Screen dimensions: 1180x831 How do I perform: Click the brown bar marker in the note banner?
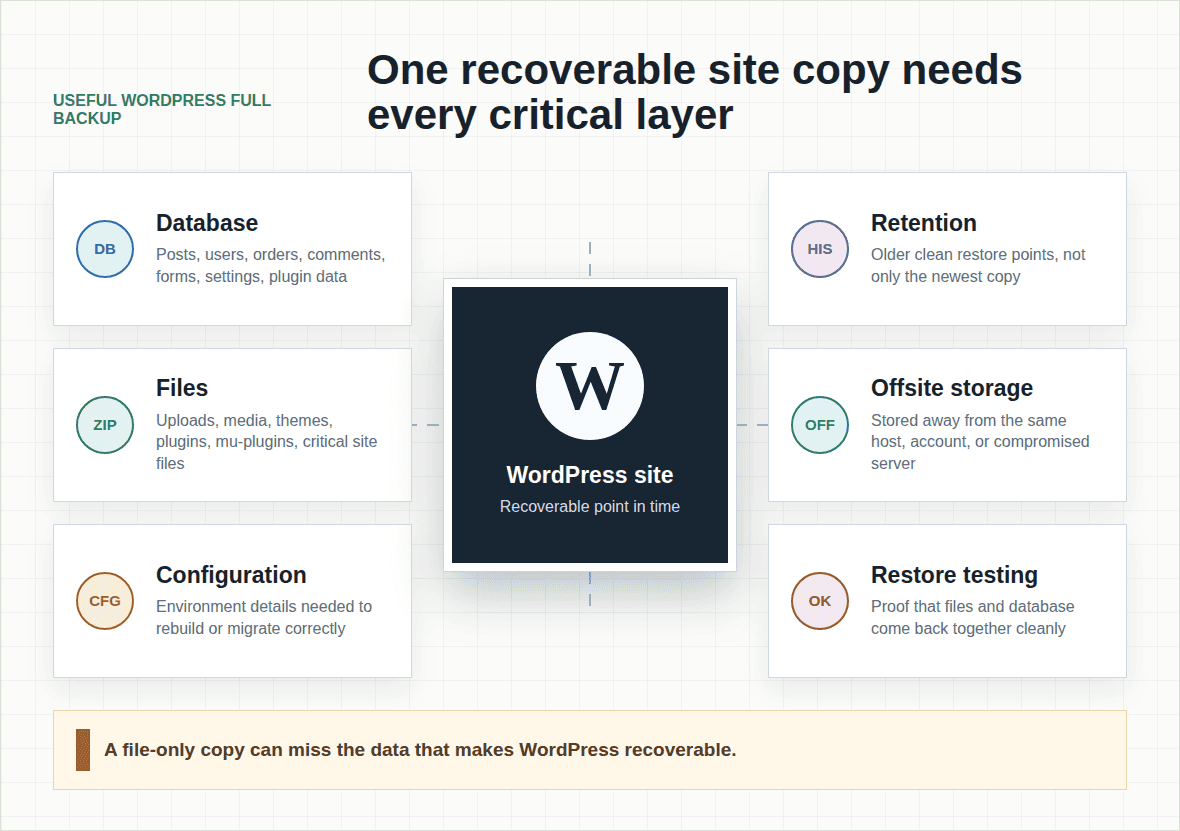(83, 750)
